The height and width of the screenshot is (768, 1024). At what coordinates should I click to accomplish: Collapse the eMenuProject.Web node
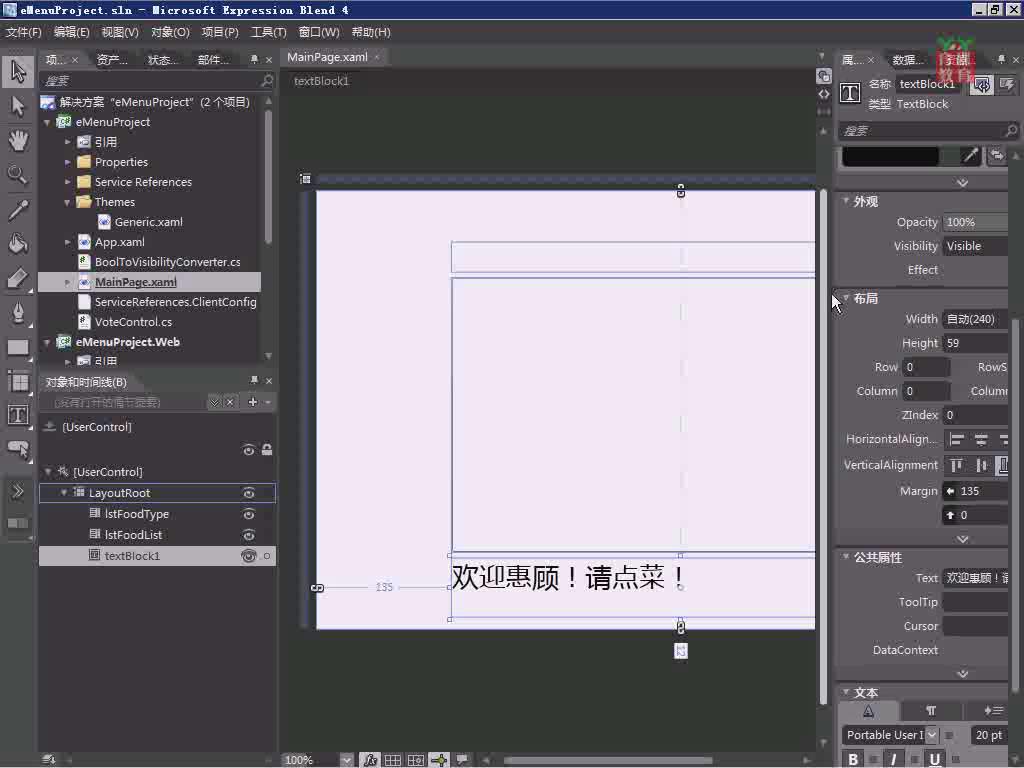point(47,342)
